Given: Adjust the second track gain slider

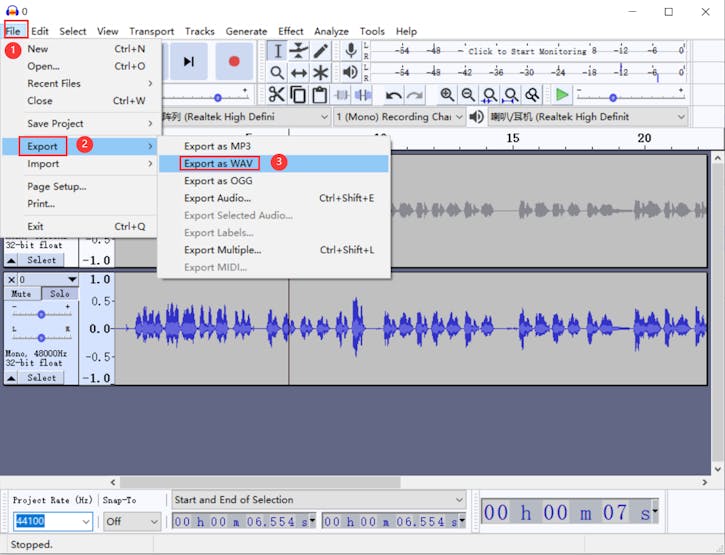Looking at the screenshot, I should tap(41, 312).
